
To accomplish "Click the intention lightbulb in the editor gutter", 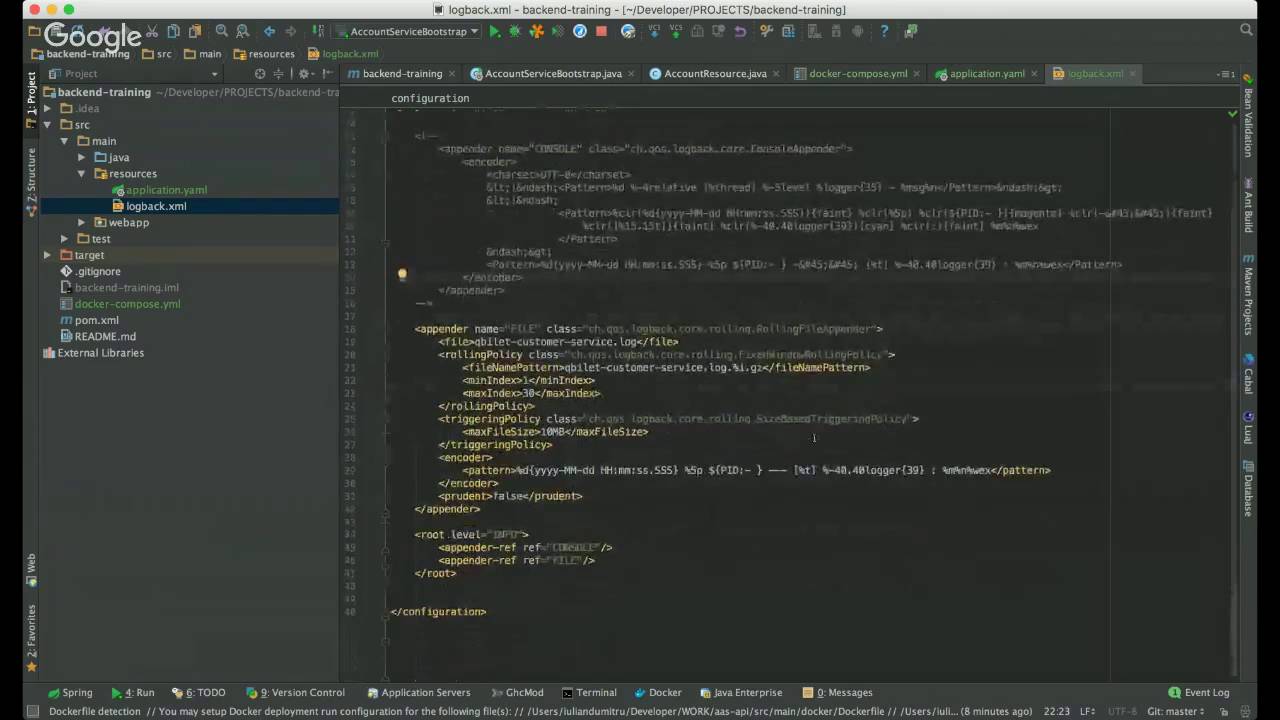I will pos(402,274).
